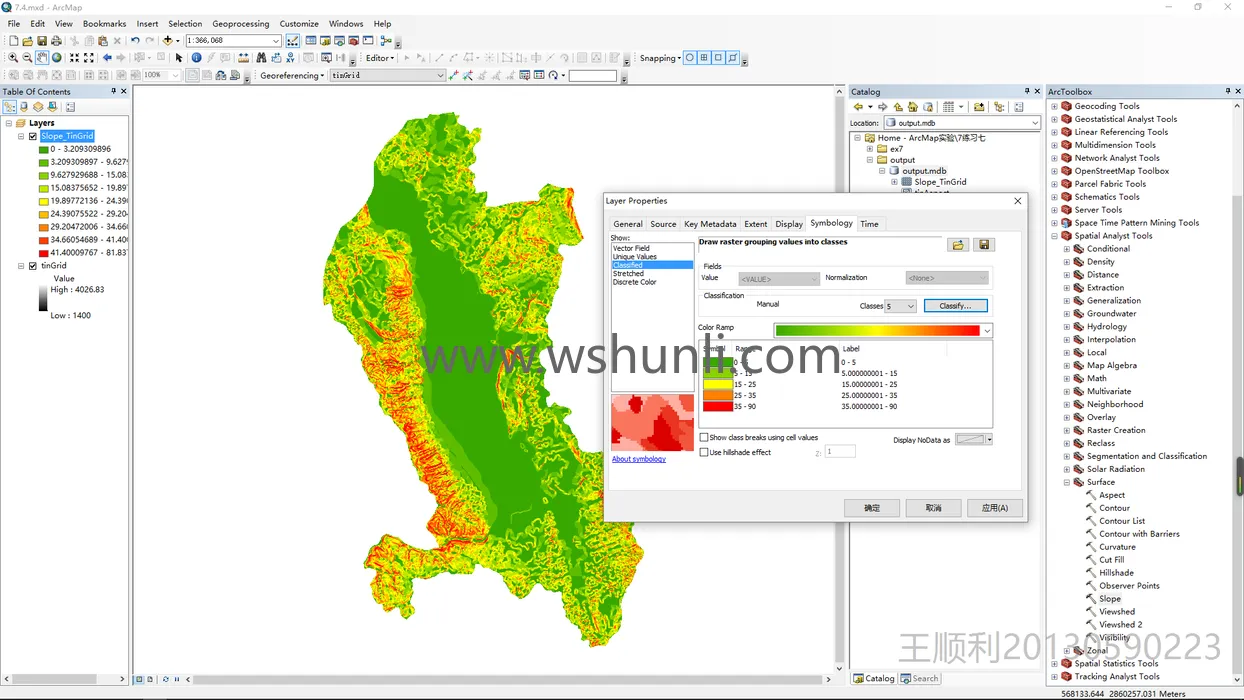Enable Show class breaks using cell values
The height and width of the screenshot is (700, 1244).
click(704, 438)
